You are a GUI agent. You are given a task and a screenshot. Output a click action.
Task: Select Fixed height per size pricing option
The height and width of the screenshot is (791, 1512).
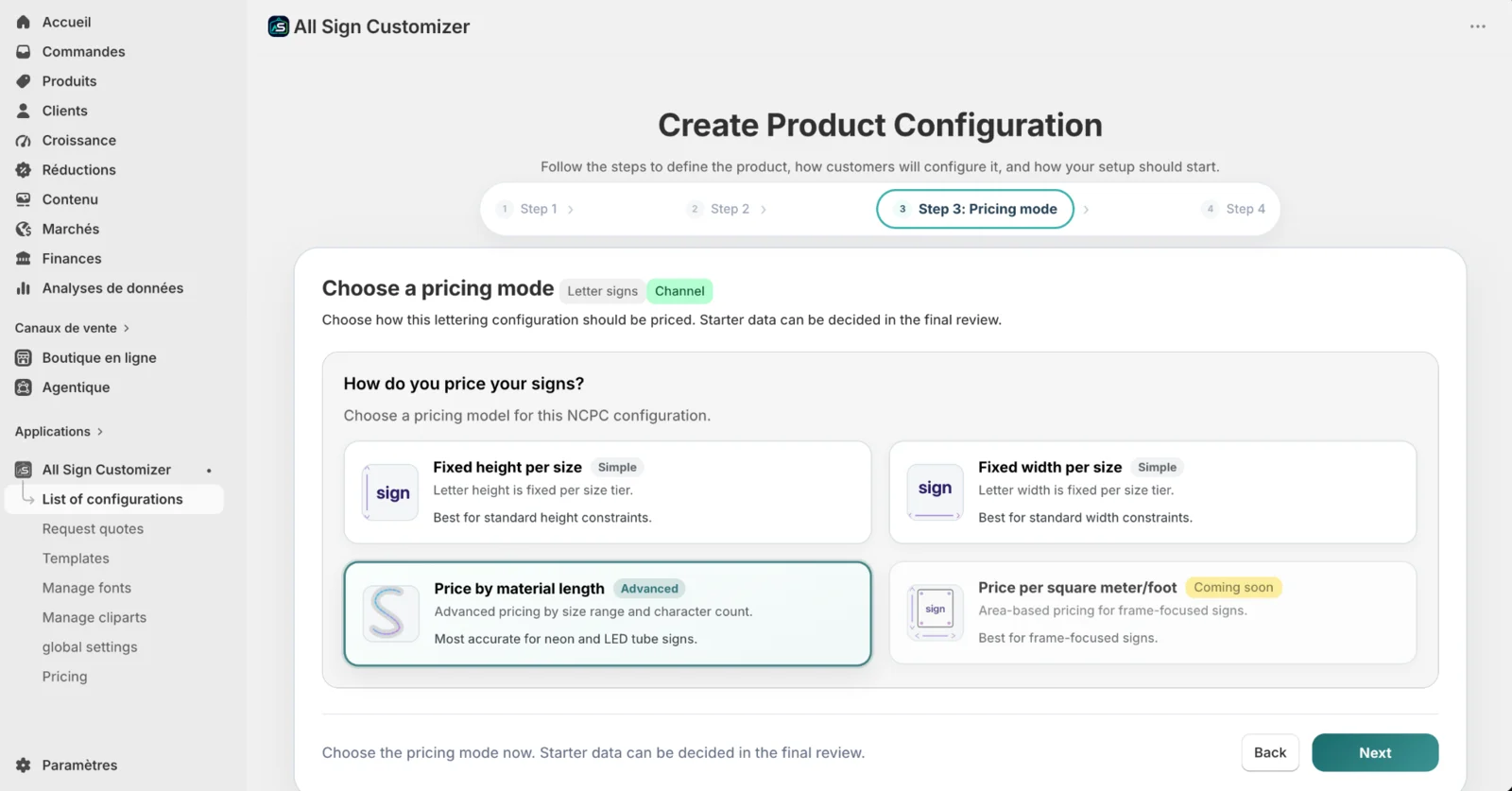pos(608,492)
